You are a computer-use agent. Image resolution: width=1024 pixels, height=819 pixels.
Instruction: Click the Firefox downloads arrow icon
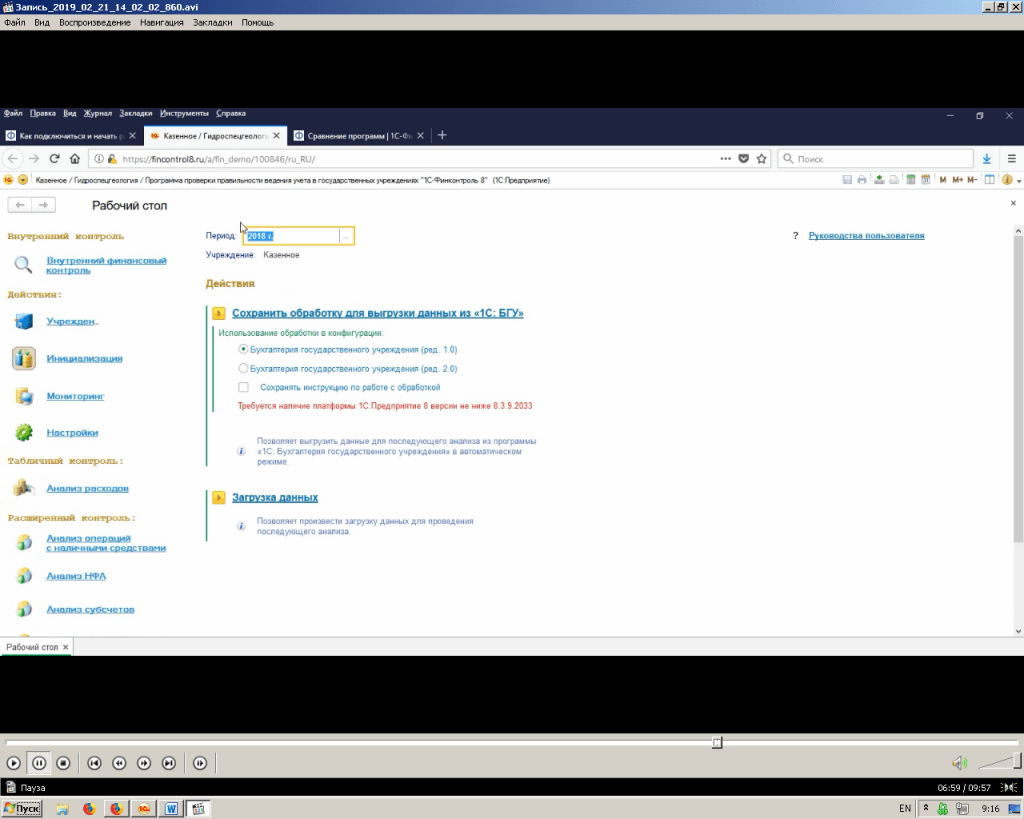(x=987, y=158)
